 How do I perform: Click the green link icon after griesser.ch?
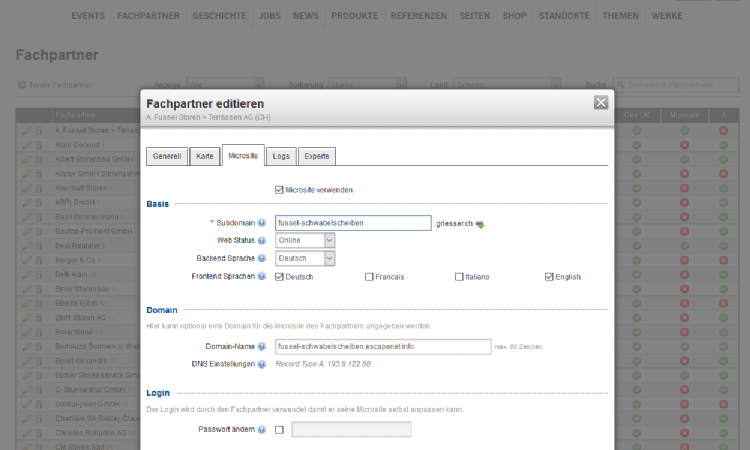tap(479, 224)
